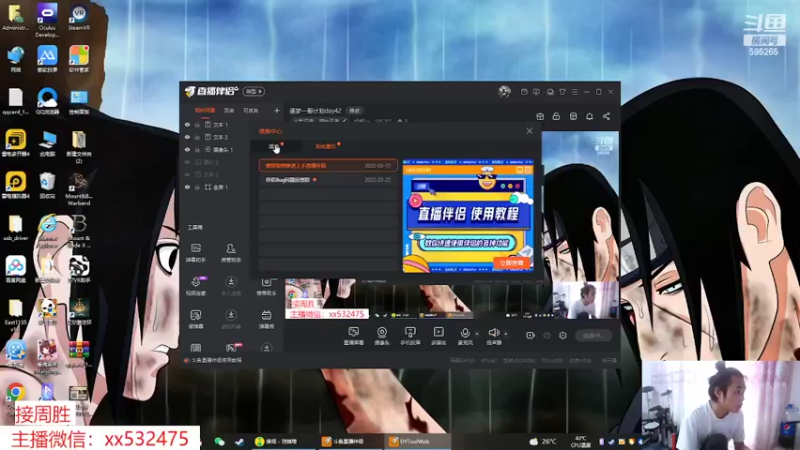
Task: Click the unlock padlock icon in top toolbar
Action: (x=556, y=116)
